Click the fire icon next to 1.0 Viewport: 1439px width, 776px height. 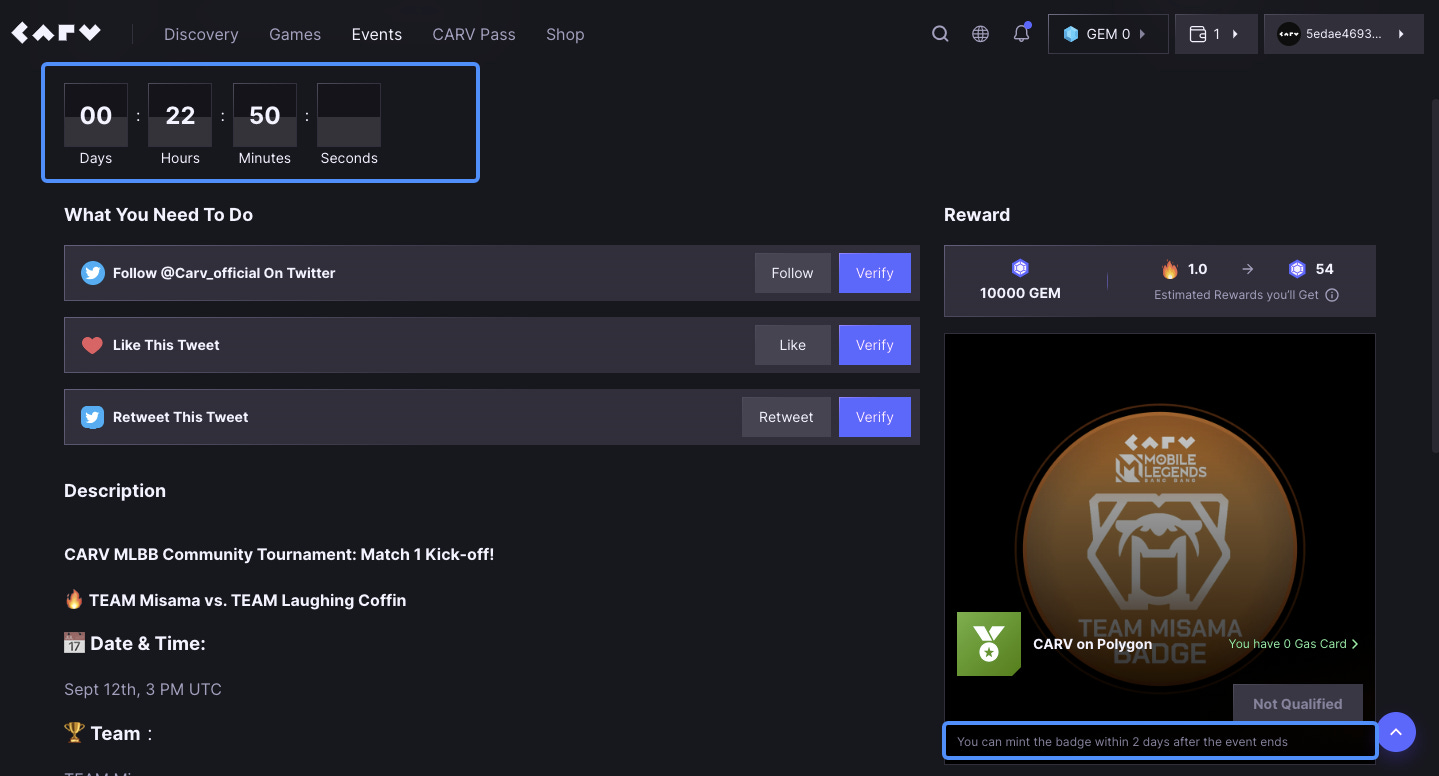(x=1170, y=269)
